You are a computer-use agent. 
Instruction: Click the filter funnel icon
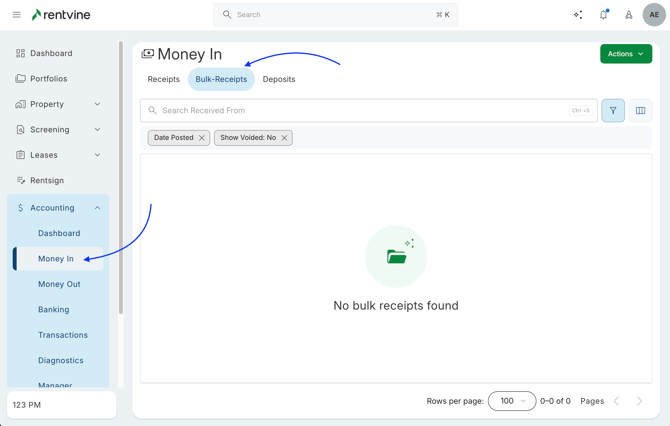pyautogui.click(x=613, y=111)
